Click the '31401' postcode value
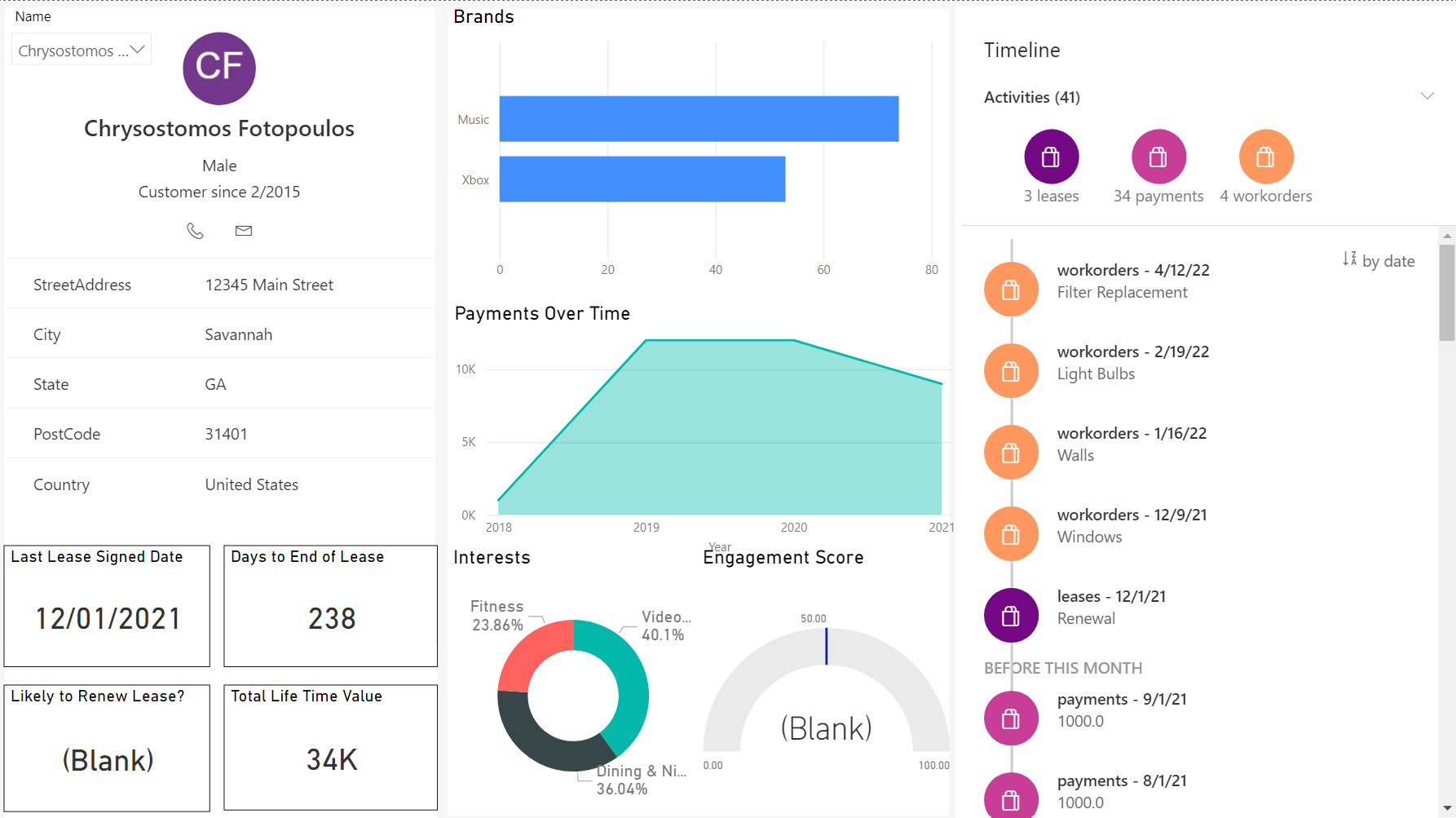Screen dimensions: 1456x818 click(x=226, y=434)
